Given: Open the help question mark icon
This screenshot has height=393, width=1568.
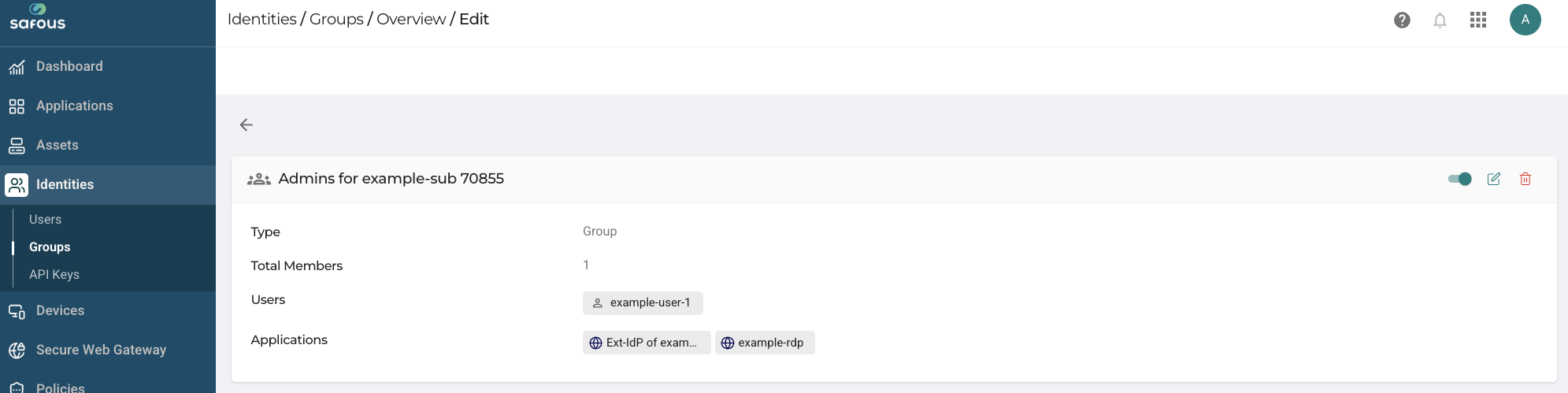Looking at the screenshot, I should 1402,20.
